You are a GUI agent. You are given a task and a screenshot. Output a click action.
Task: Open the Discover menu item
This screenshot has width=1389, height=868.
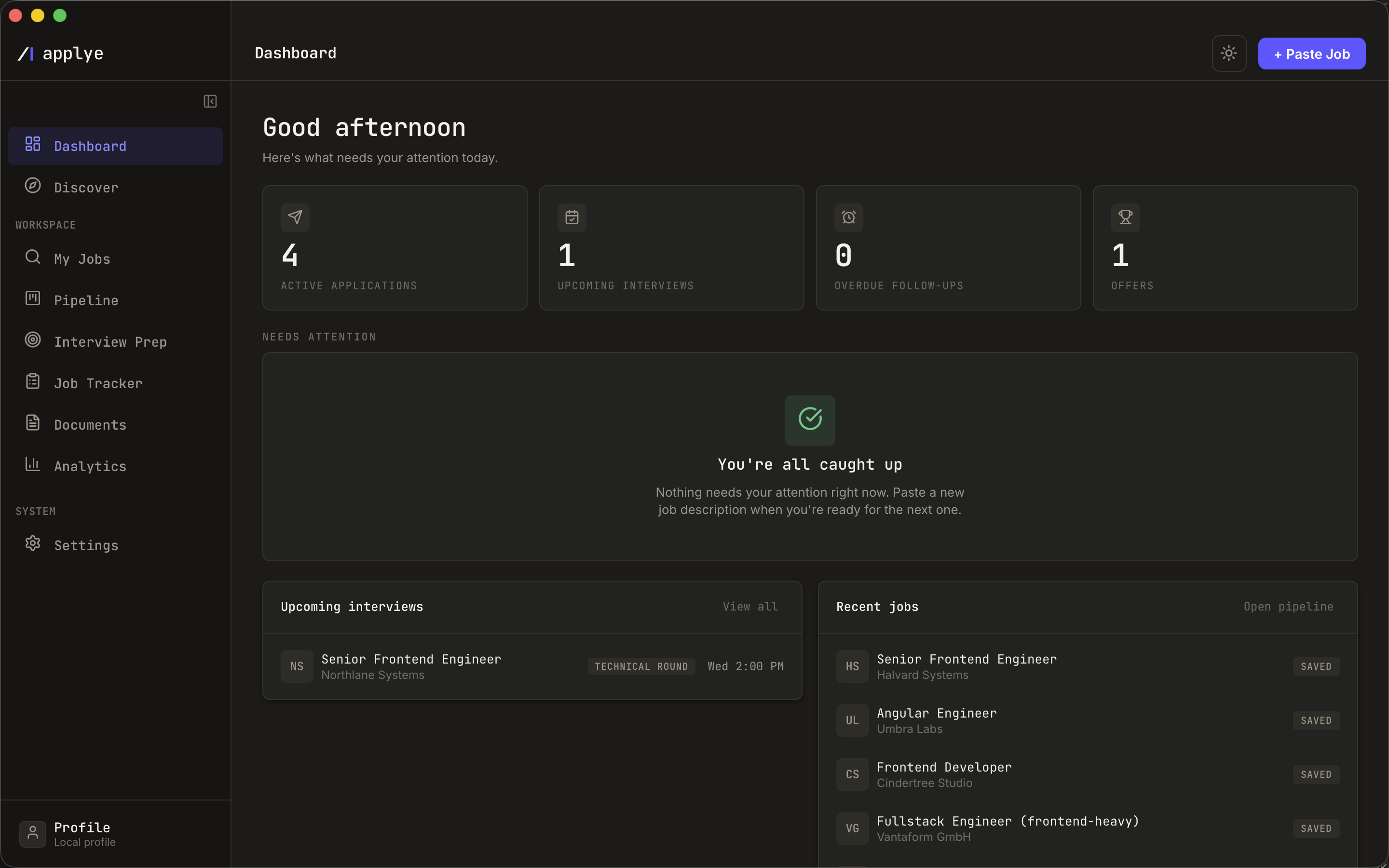[x=115, y=187]
